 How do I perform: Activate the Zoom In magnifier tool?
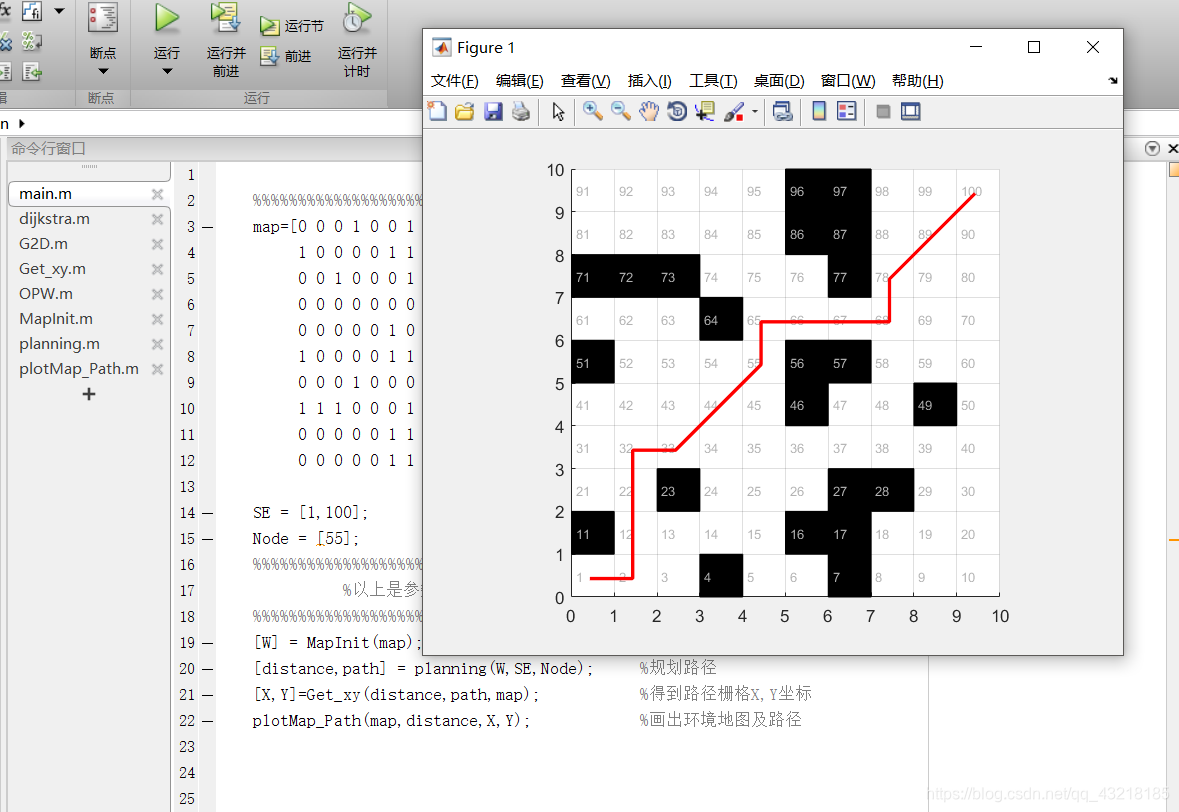pos(593,111)
